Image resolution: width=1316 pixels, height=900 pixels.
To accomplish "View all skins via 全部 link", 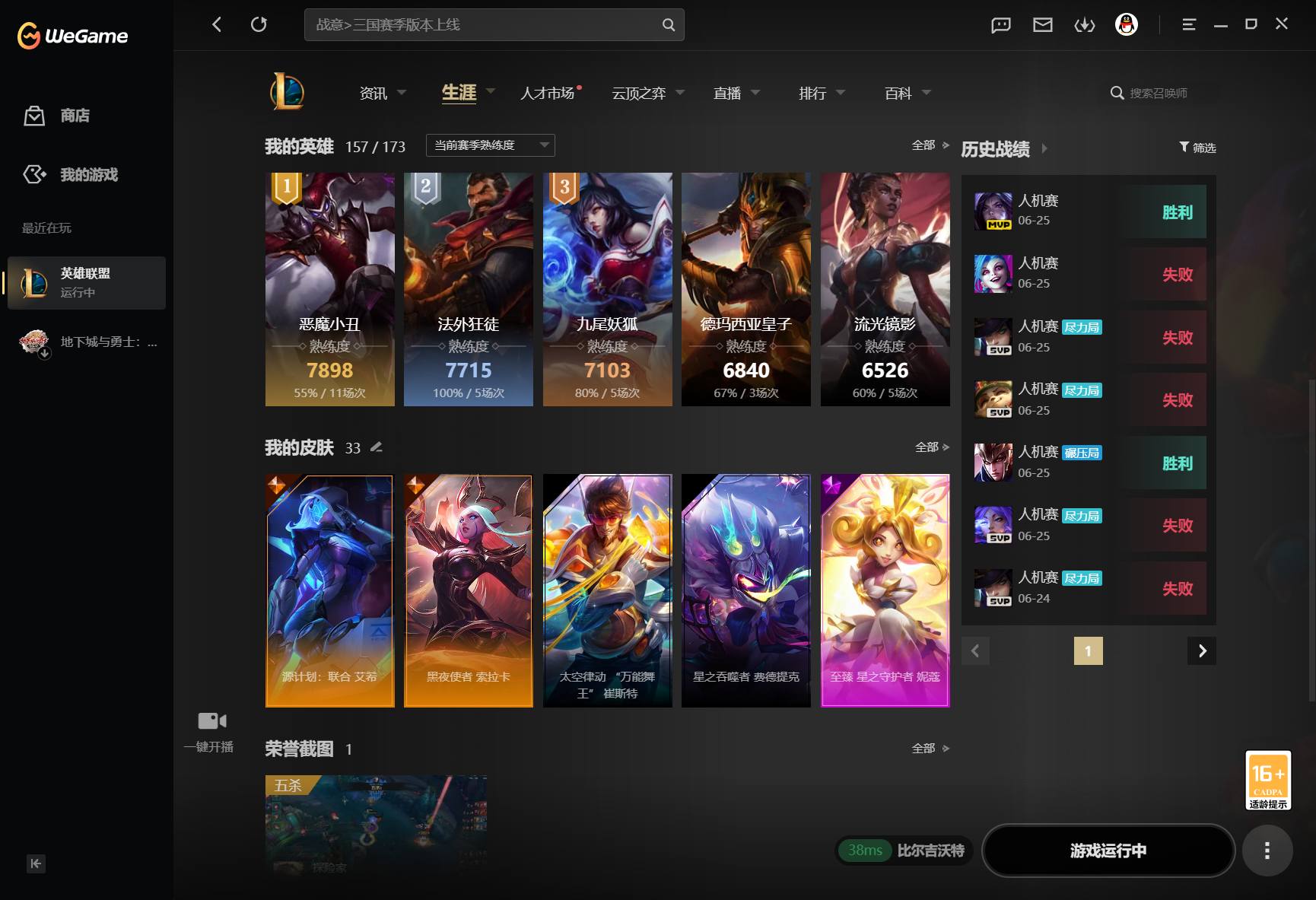I will 932,447.
